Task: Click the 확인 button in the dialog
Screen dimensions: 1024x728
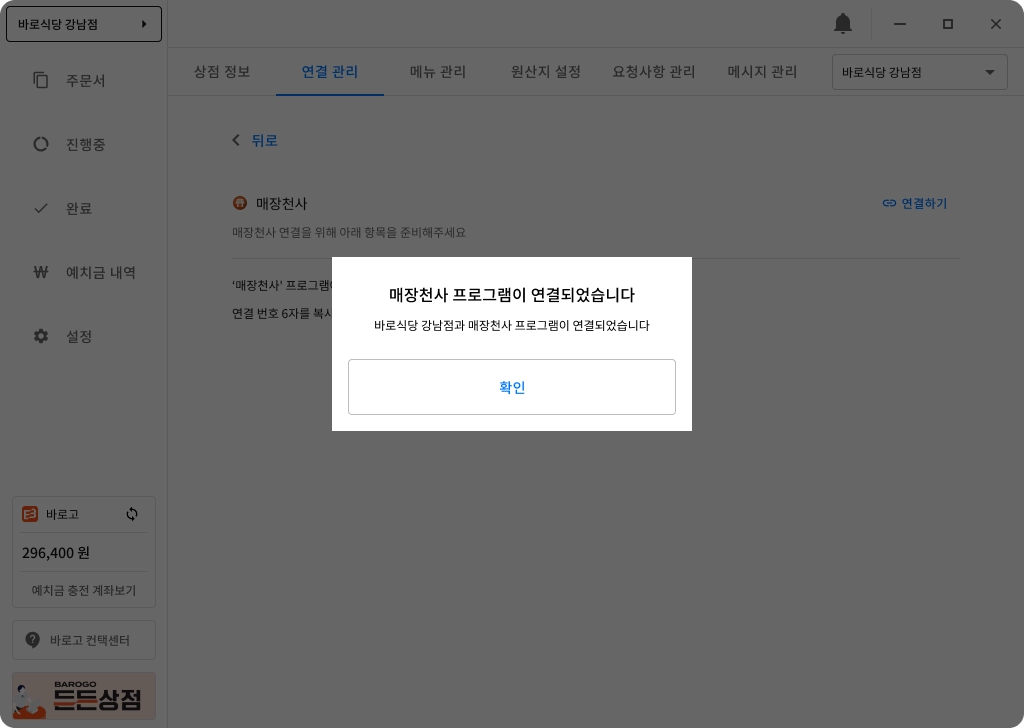Action: (x=511, y=387)
